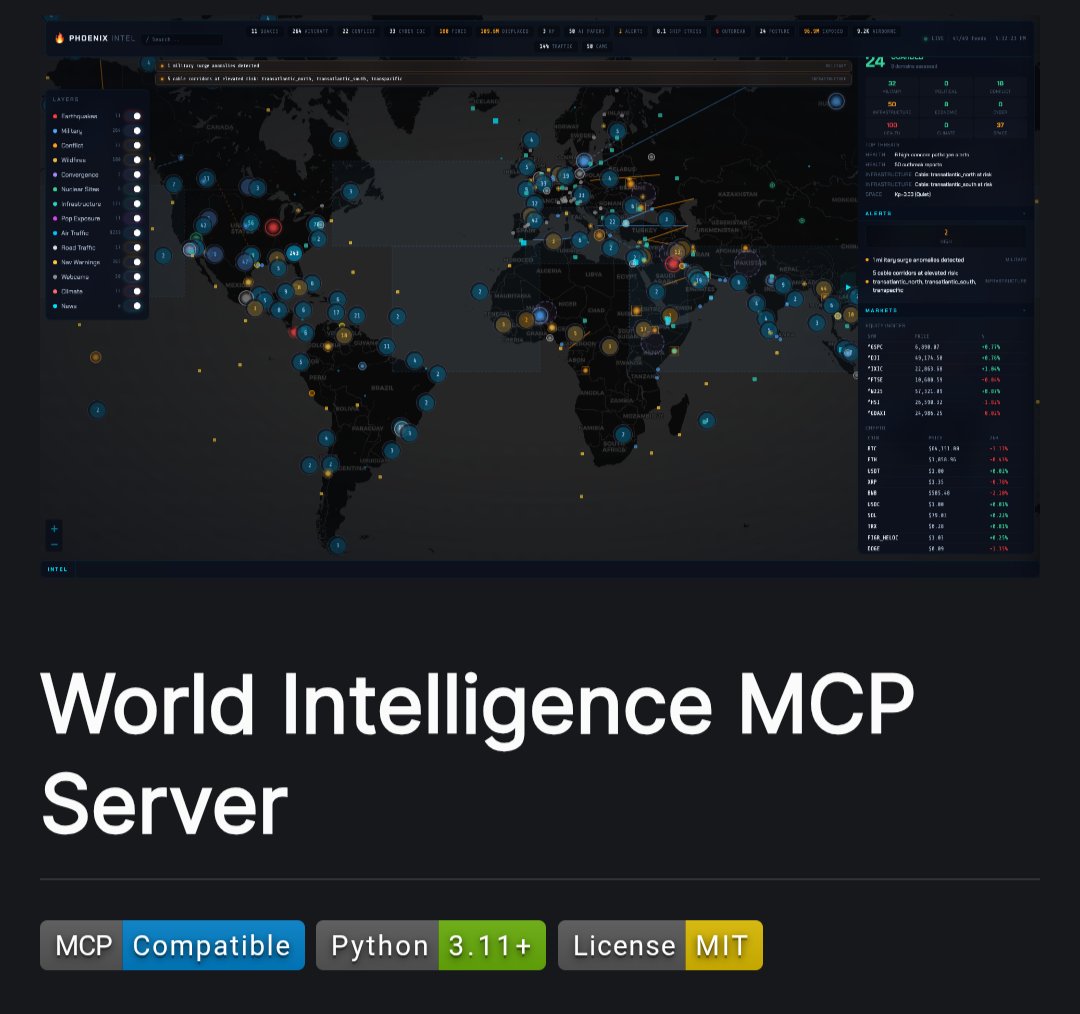Toggle the Military layer switch
The image size is (1080, 1014).
(x=134, y=130)
